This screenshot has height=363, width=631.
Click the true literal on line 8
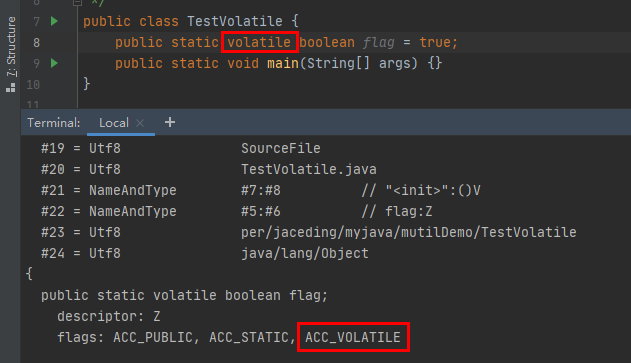[x=439, y=42]
